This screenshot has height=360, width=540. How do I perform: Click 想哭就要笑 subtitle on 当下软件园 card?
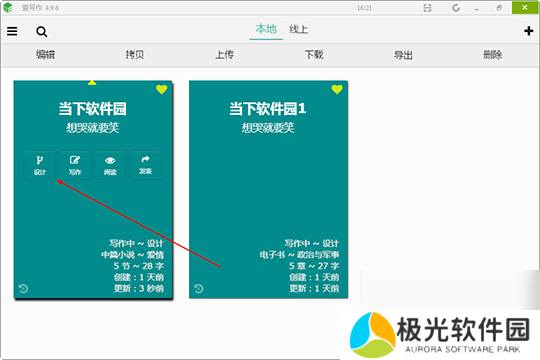(93, 128)
